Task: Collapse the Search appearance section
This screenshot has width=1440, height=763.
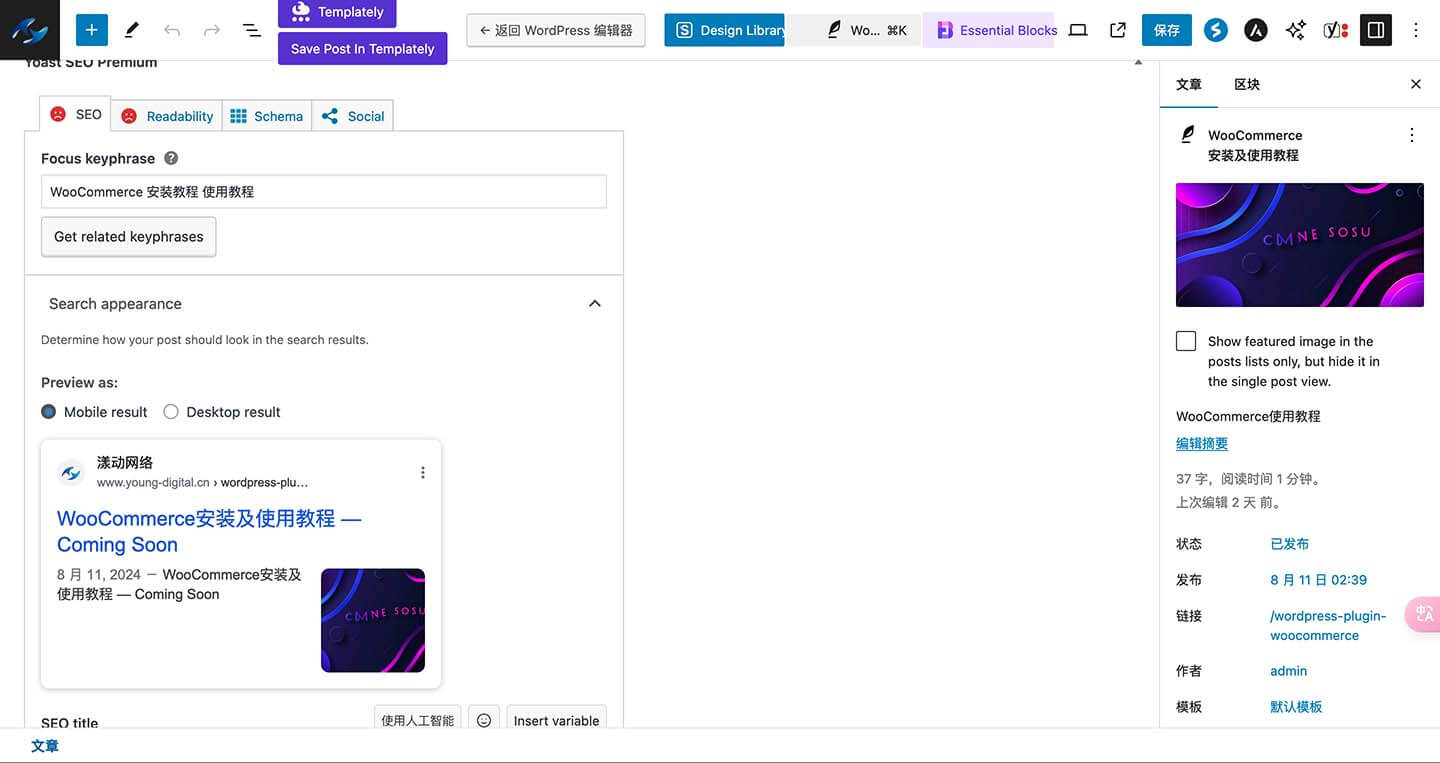Action: click(x=595, y=303)
